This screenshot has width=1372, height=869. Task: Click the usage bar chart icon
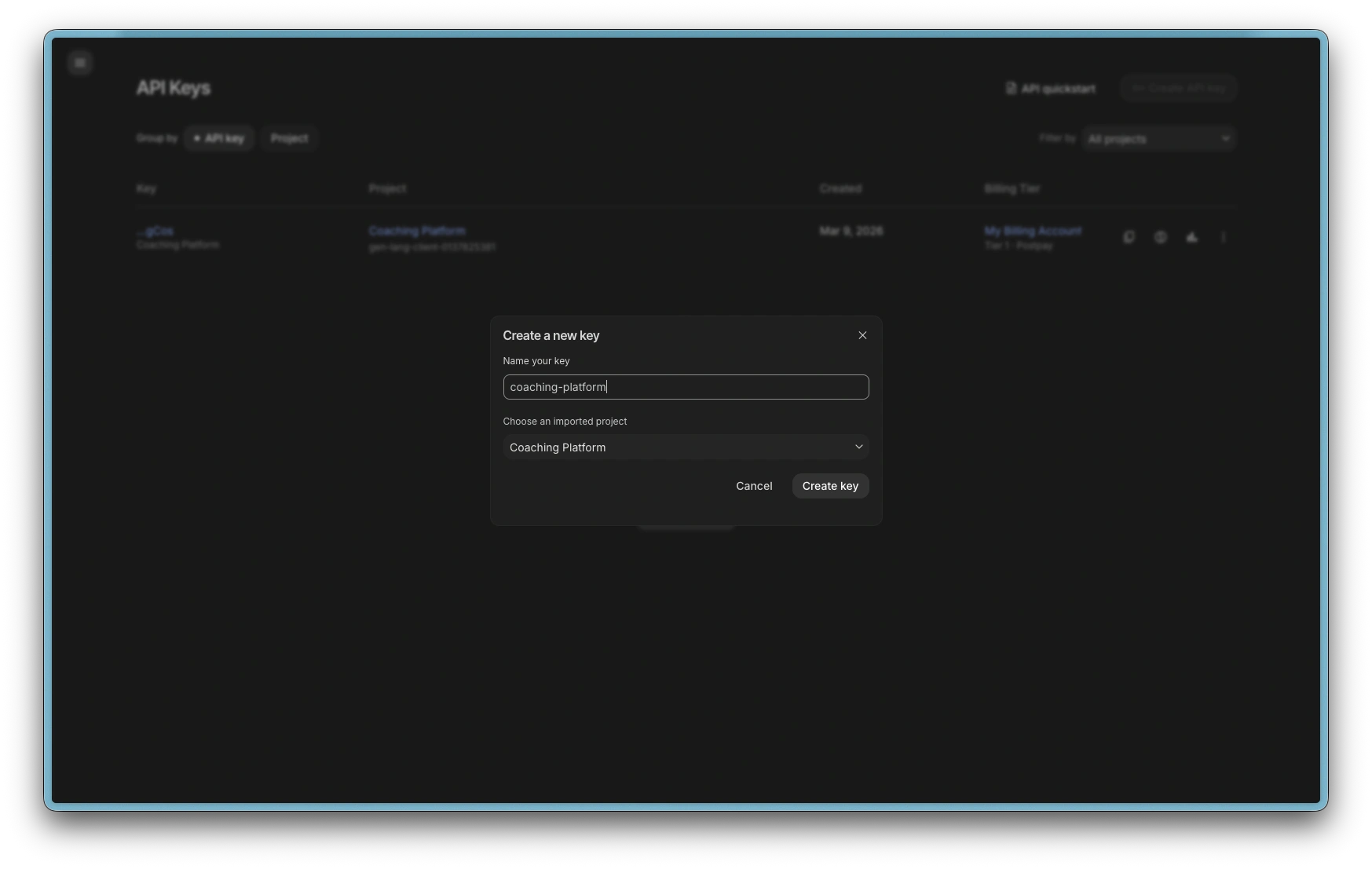click(x=1191, y=237)
